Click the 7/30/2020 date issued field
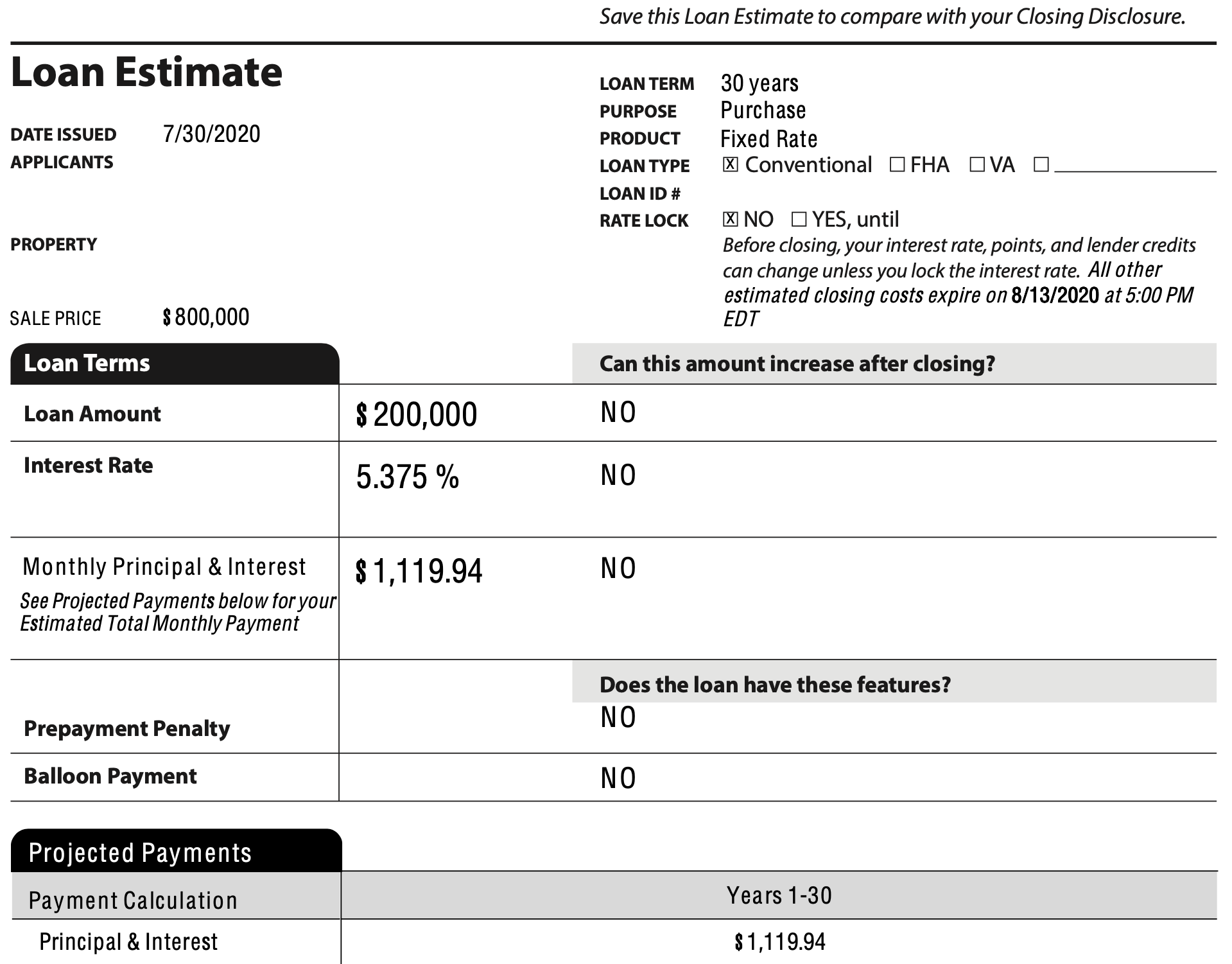This screenshot has height=964, width=1232. click(212, 134)
